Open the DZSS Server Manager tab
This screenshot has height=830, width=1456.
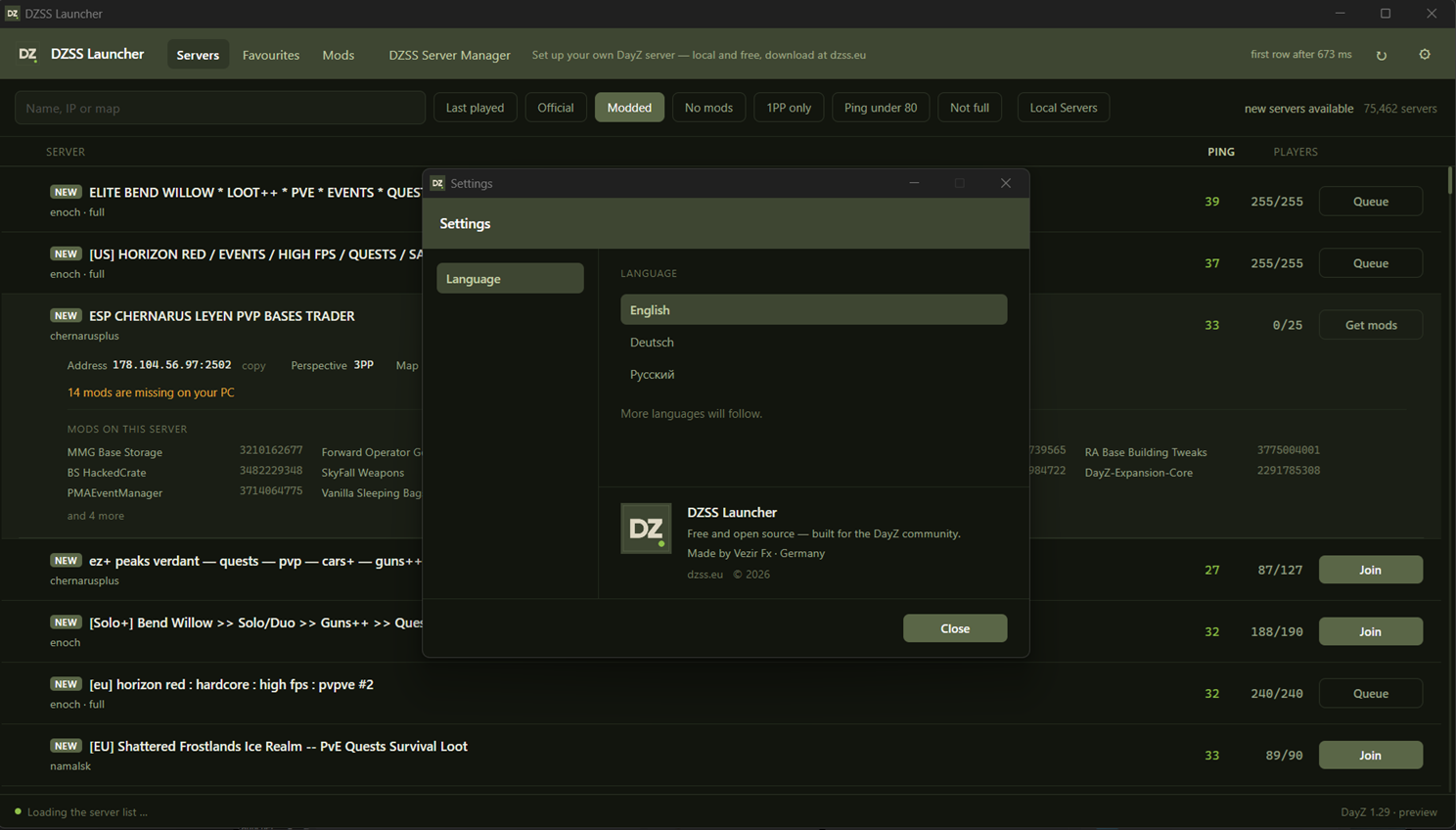click(x=449, y=55)
